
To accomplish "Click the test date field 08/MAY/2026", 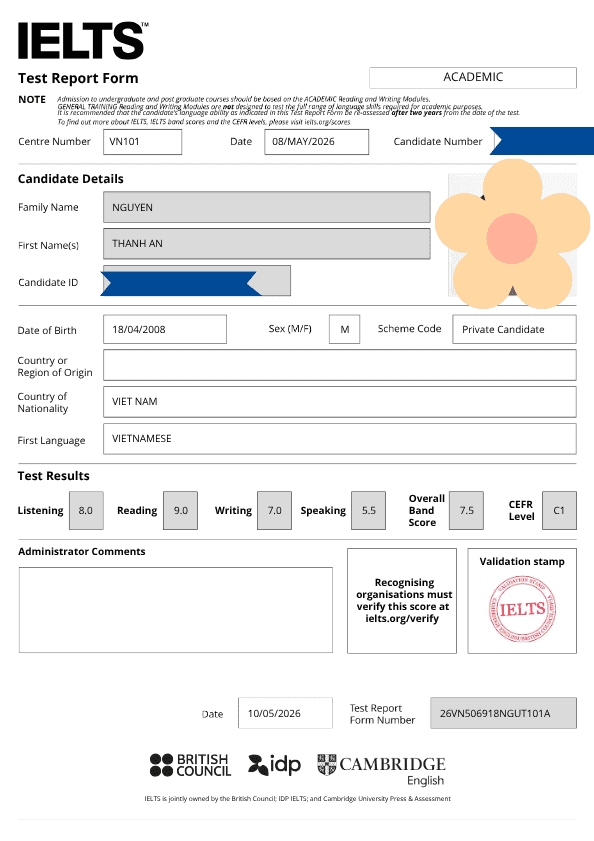I will (x=317, y=142).
